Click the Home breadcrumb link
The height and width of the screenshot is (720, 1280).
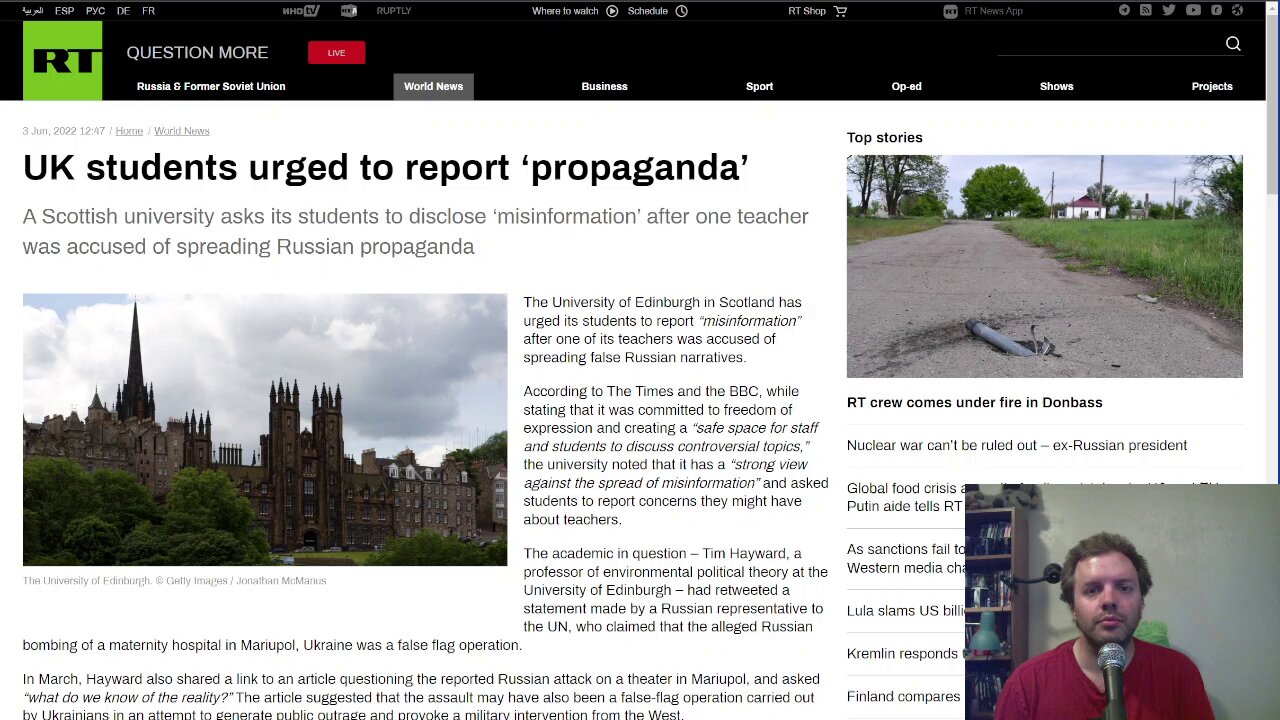[x=129, y=131]
